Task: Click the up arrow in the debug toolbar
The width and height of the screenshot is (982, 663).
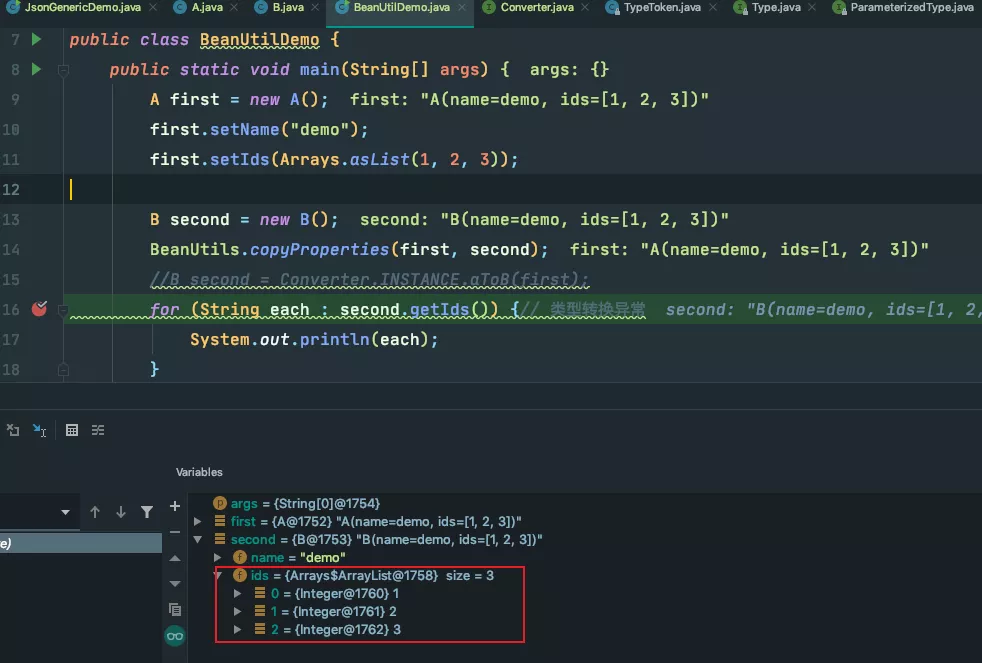Action: click(95, 511)
